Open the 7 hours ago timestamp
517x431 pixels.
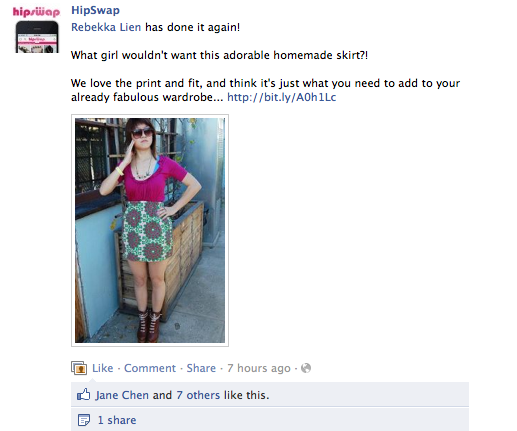259,368
